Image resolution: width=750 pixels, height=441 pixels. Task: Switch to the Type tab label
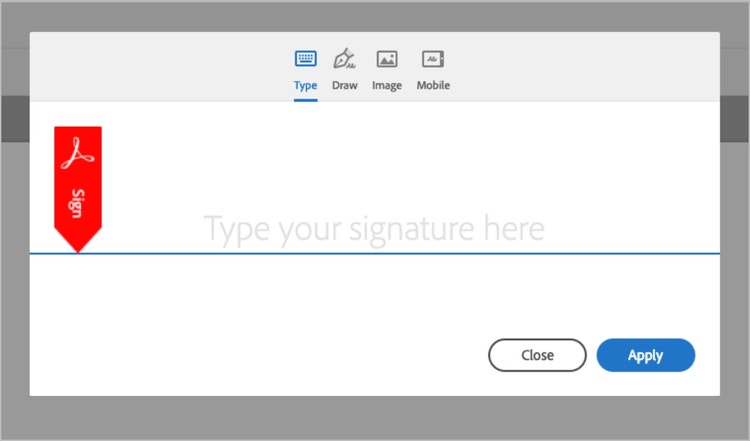pyautogui.click(x=305, y=85)
